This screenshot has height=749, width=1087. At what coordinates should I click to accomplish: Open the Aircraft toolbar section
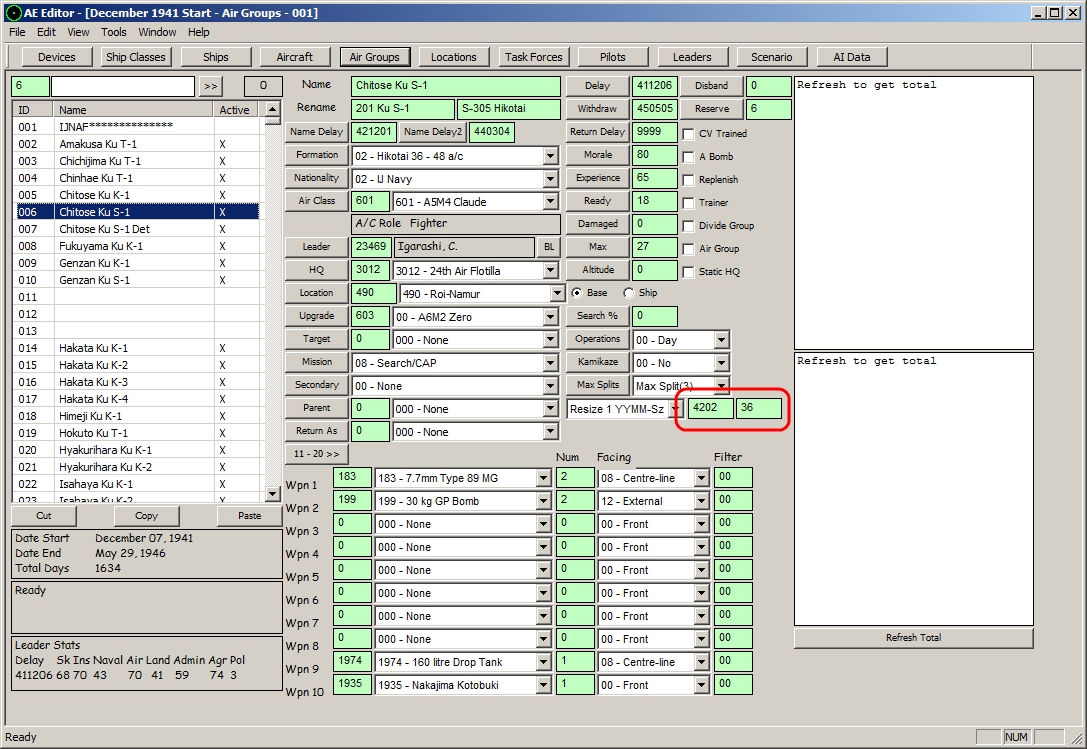pos(295,57)
